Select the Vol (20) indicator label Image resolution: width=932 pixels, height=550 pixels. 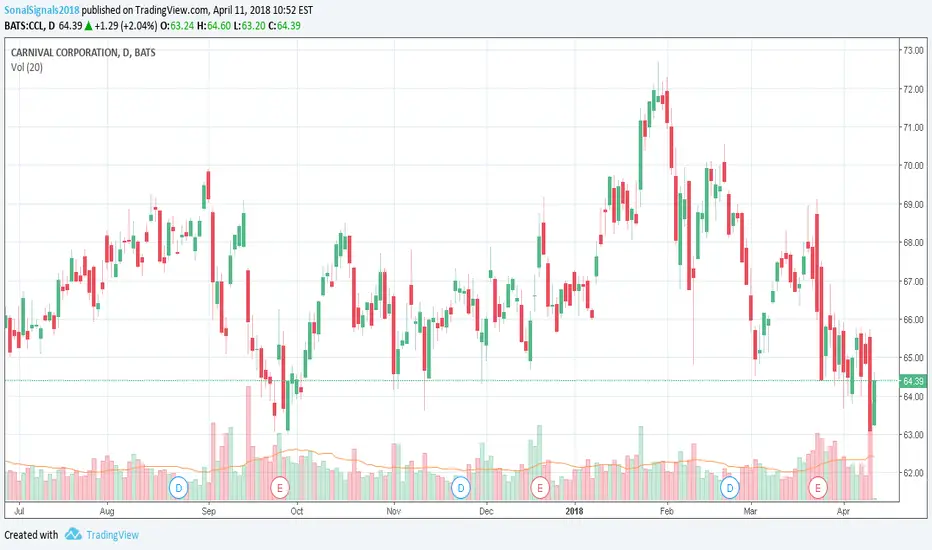coord(27,67)
